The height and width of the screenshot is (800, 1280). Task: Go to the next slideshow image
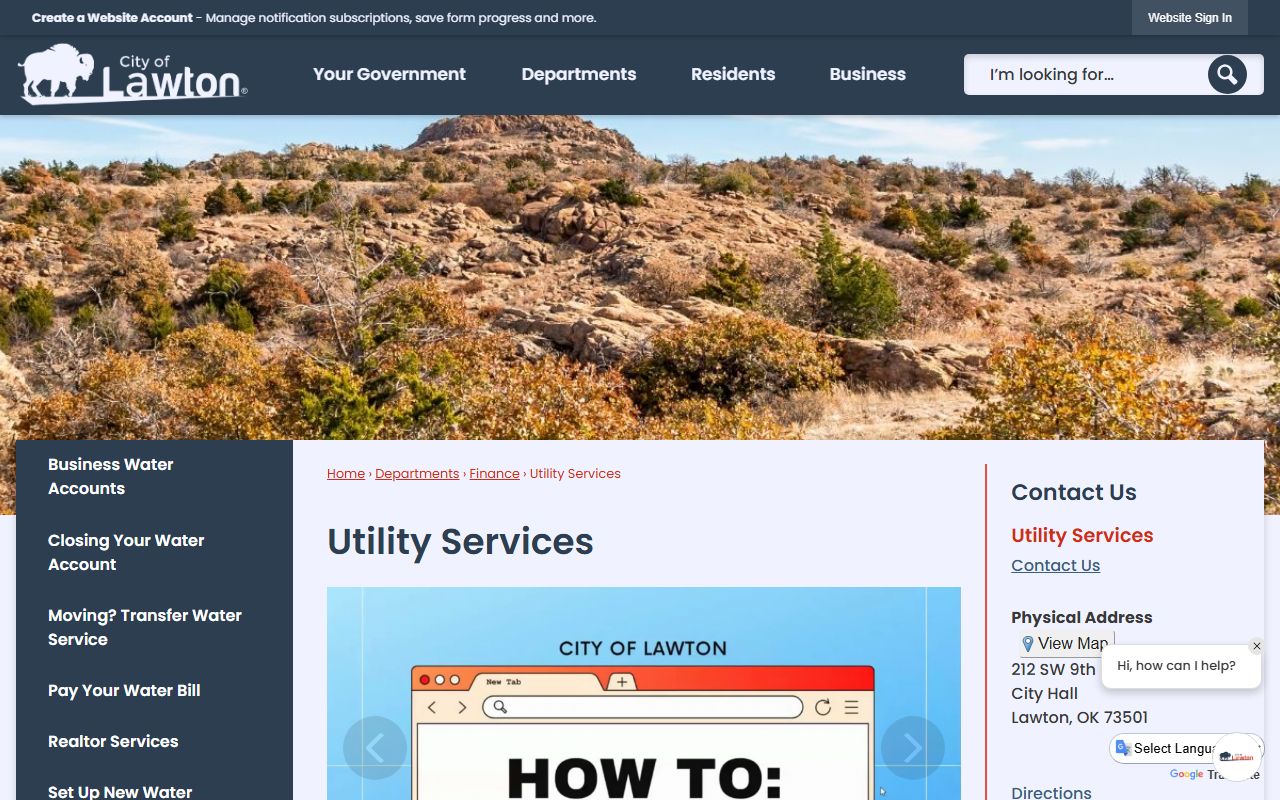(912, 748)
